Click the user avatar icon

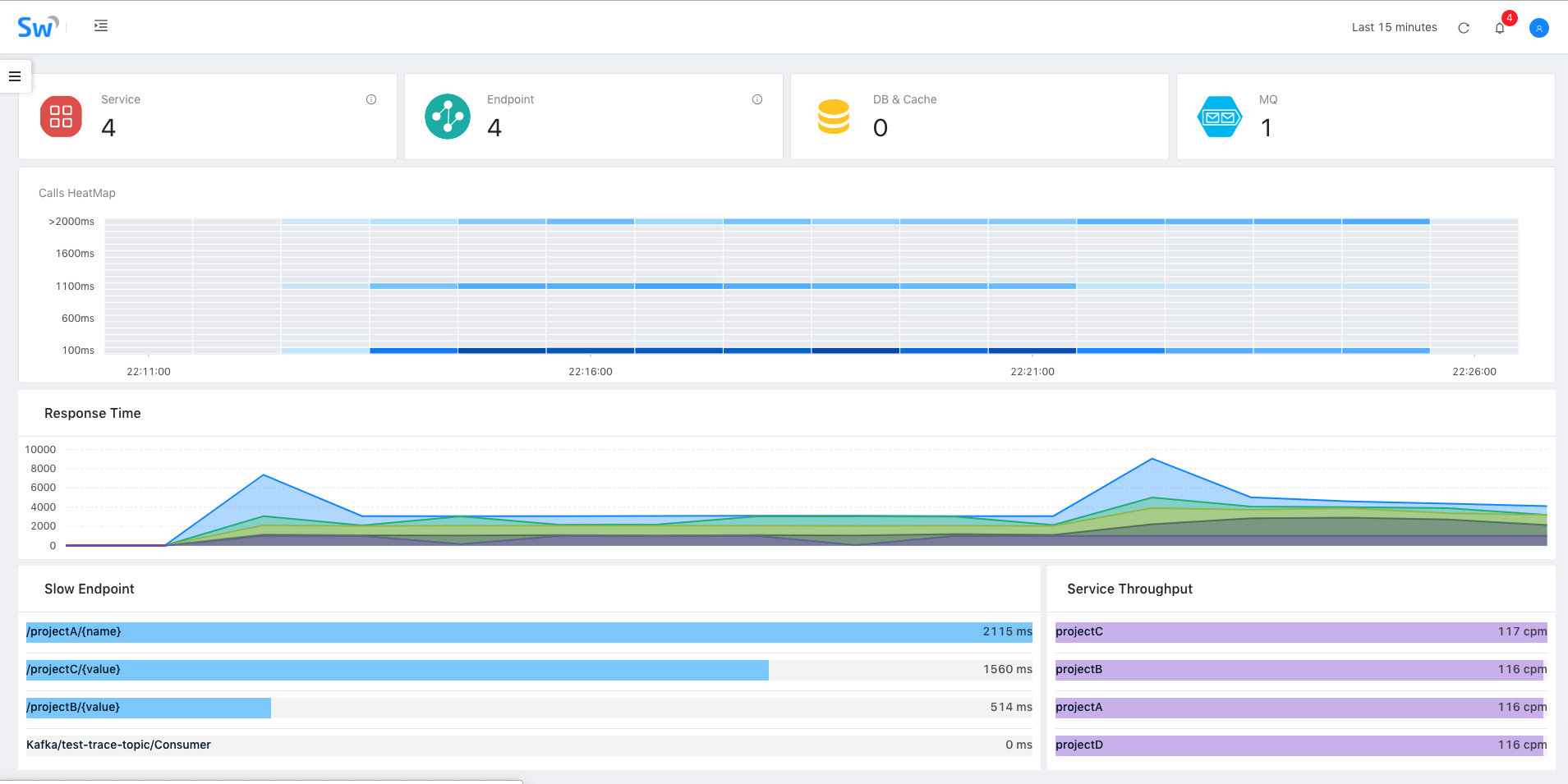click(x=1539, y=27)
